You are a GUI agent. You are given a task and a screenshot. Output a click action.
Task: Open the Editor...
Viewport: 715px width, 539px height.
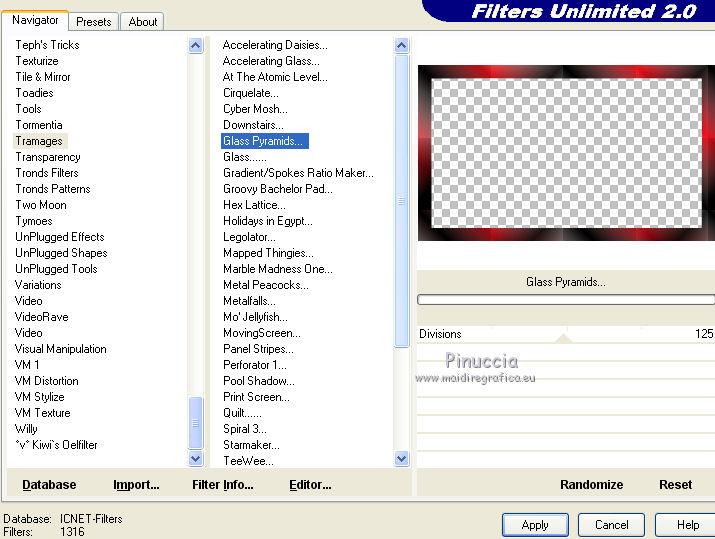[x=310, y=484]
